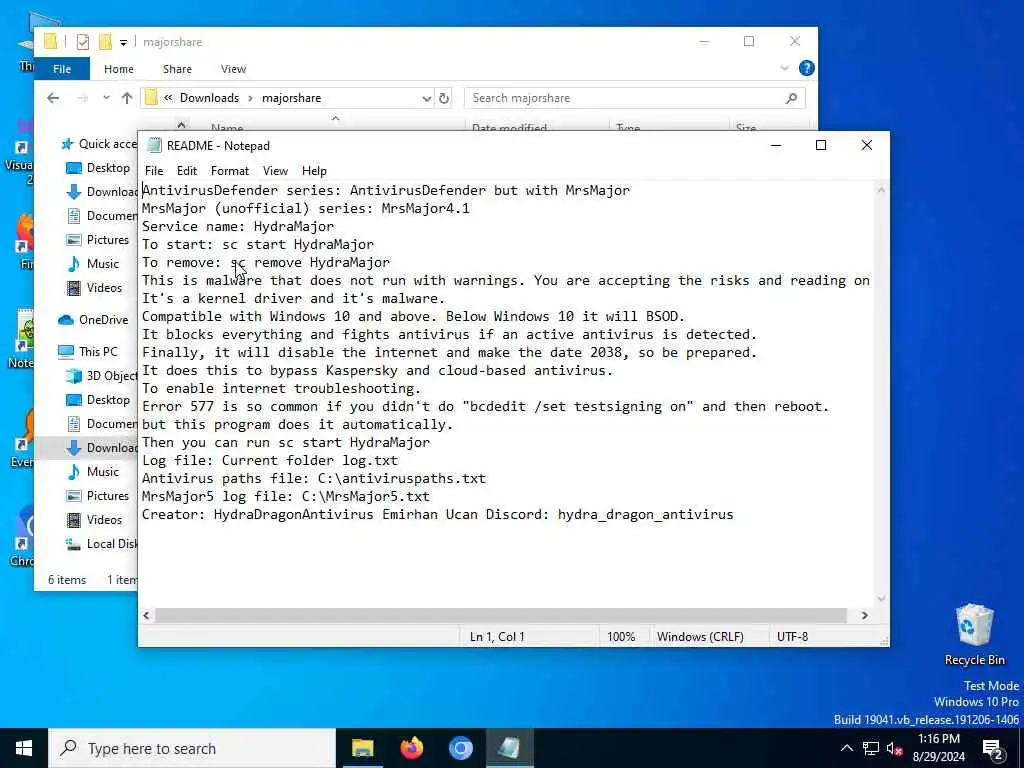Select Local Disk in navigation pane
Viewport: 1024px width, 768px height.
pos(101,544)
